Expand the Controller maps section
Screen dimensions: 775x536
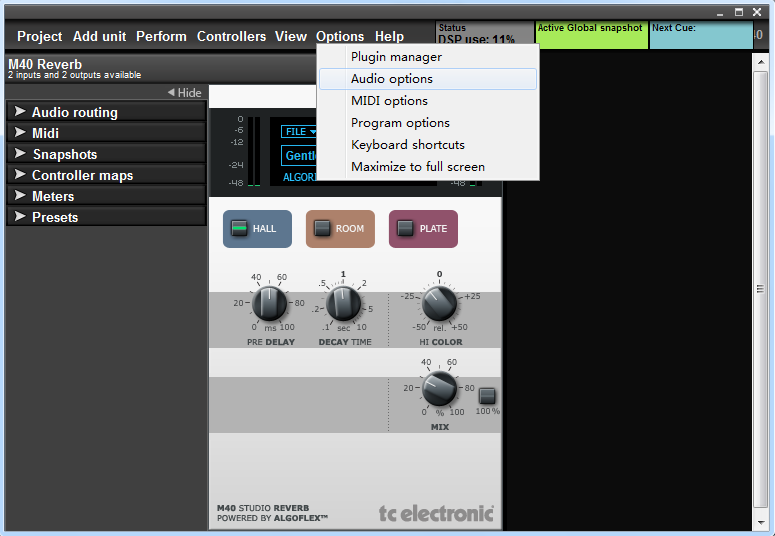(106, 175)
